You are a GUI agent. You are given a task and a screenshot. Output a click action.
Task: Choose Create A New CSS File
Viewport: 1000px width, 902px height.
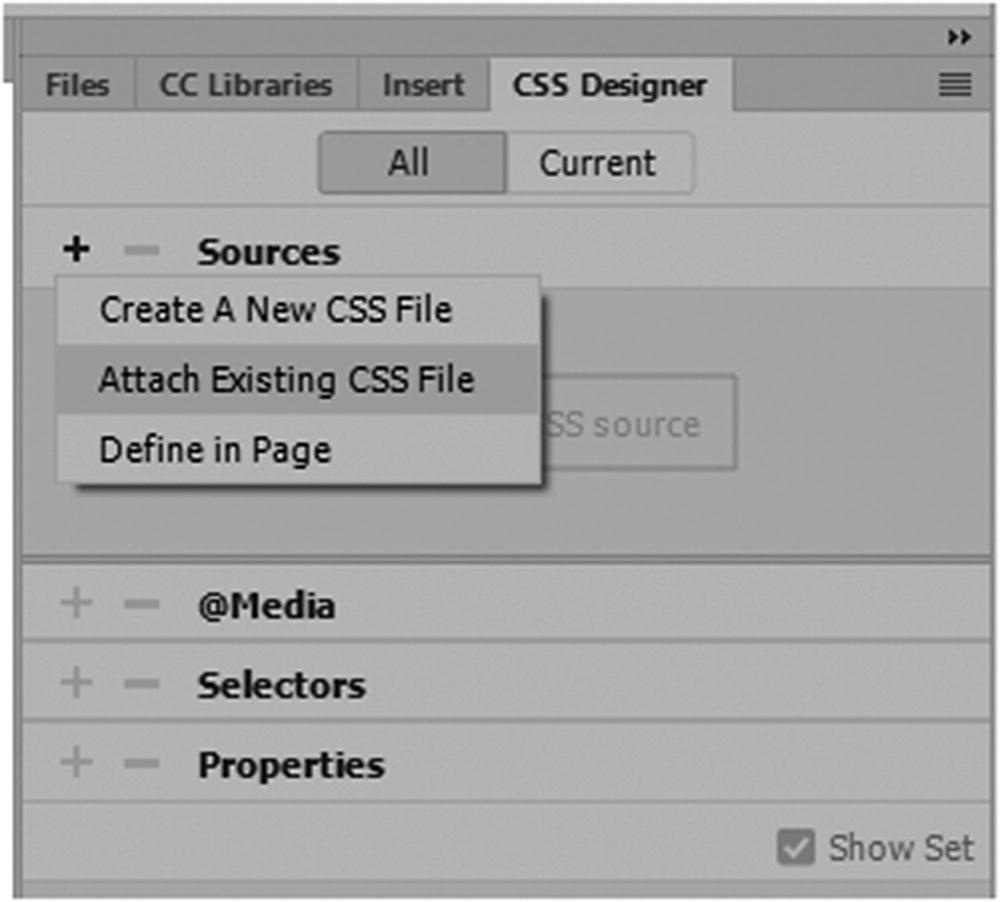pos(276,310)
